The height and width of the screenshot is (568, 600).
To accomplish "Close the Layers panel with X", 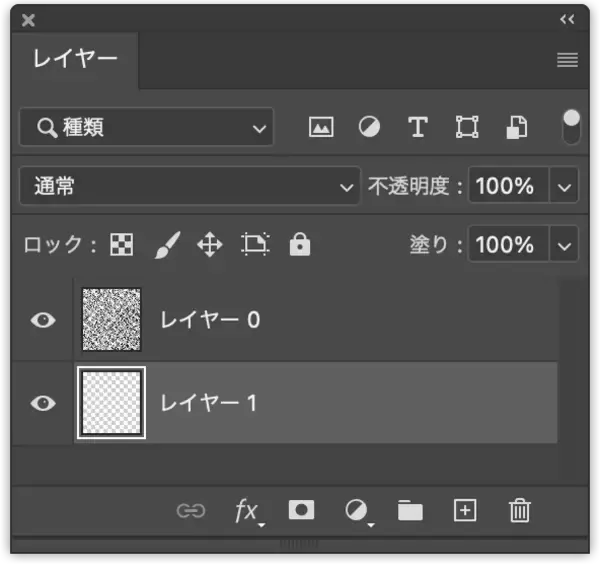I will [28, 20].
